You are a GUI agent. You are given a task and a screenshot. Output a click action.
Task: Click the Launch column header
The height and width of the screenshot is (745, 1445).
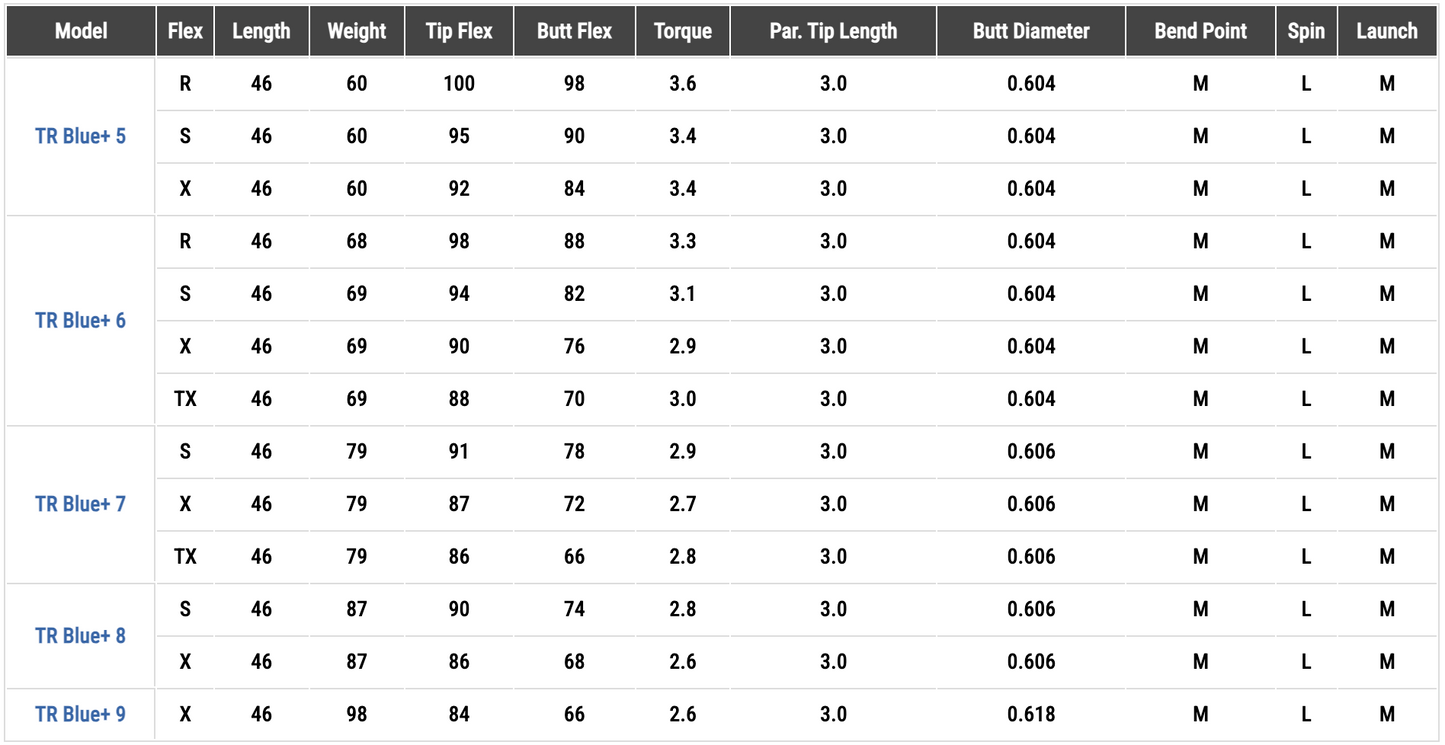[1387, 31]
